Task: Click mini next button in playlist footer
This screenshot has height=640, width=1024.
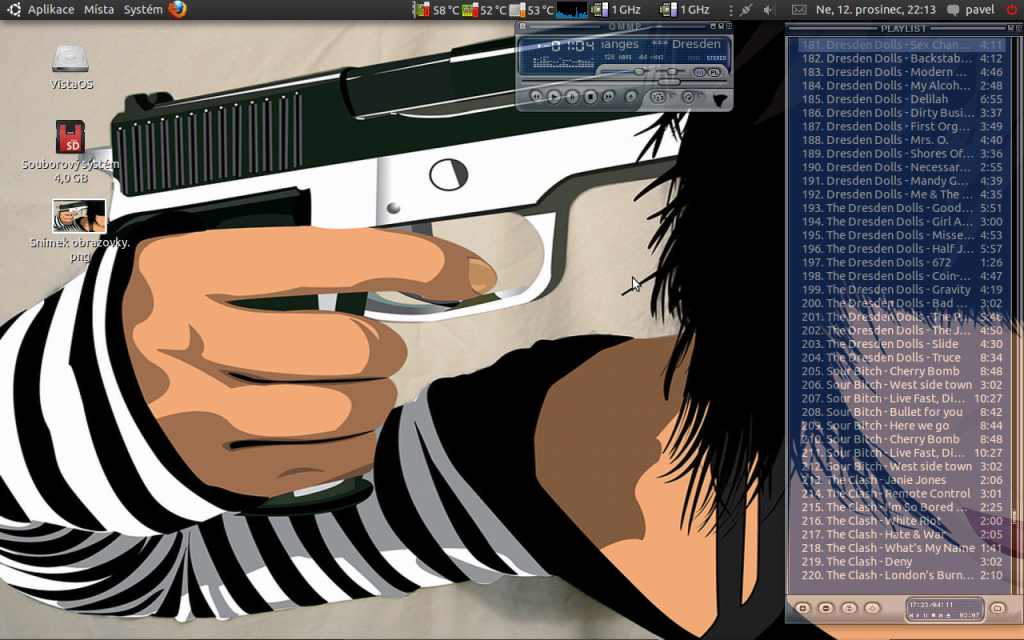Action: pos(941,616)
